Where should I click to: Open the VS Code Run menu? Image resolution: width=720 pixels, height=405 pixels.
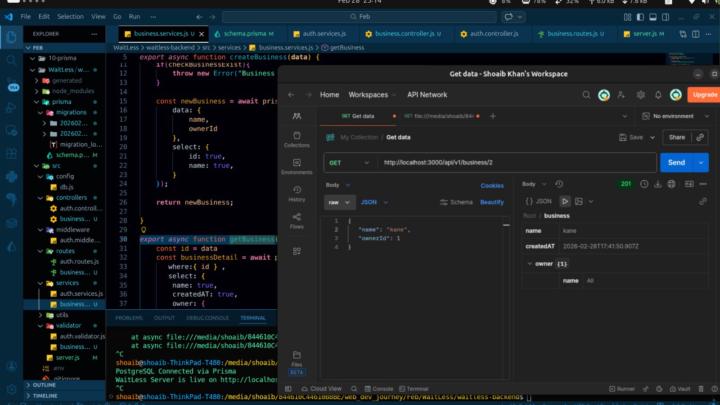click(x=134, y=17)
